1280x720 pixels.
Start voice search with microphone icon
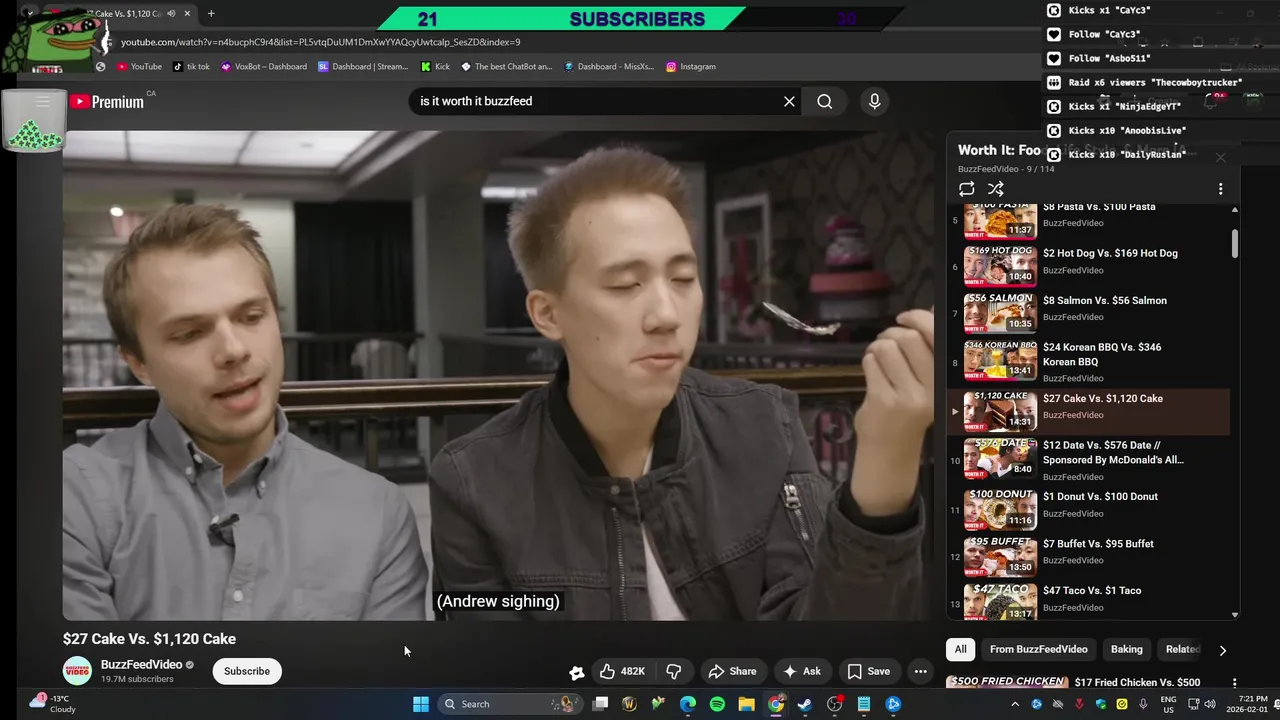(874, 101)
